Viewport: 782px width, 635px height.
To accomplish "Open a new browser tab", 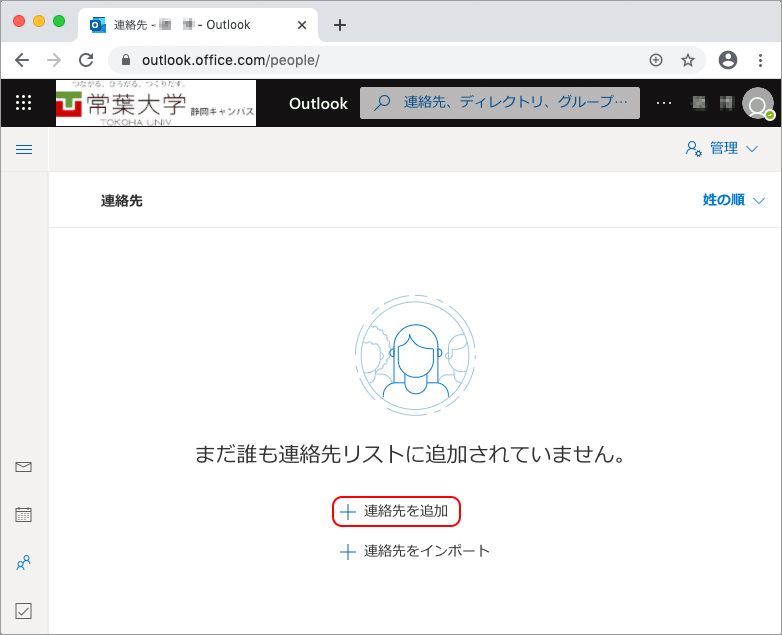I will click(340, 25).
